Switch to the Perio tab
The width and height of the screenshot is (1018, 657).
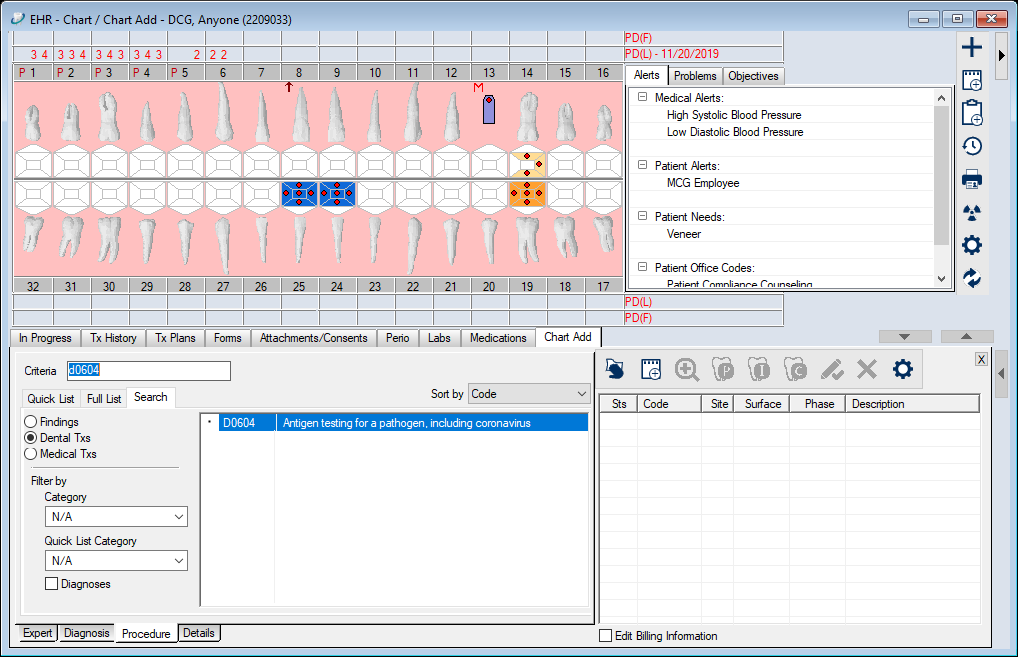click(x=398, y=338)
